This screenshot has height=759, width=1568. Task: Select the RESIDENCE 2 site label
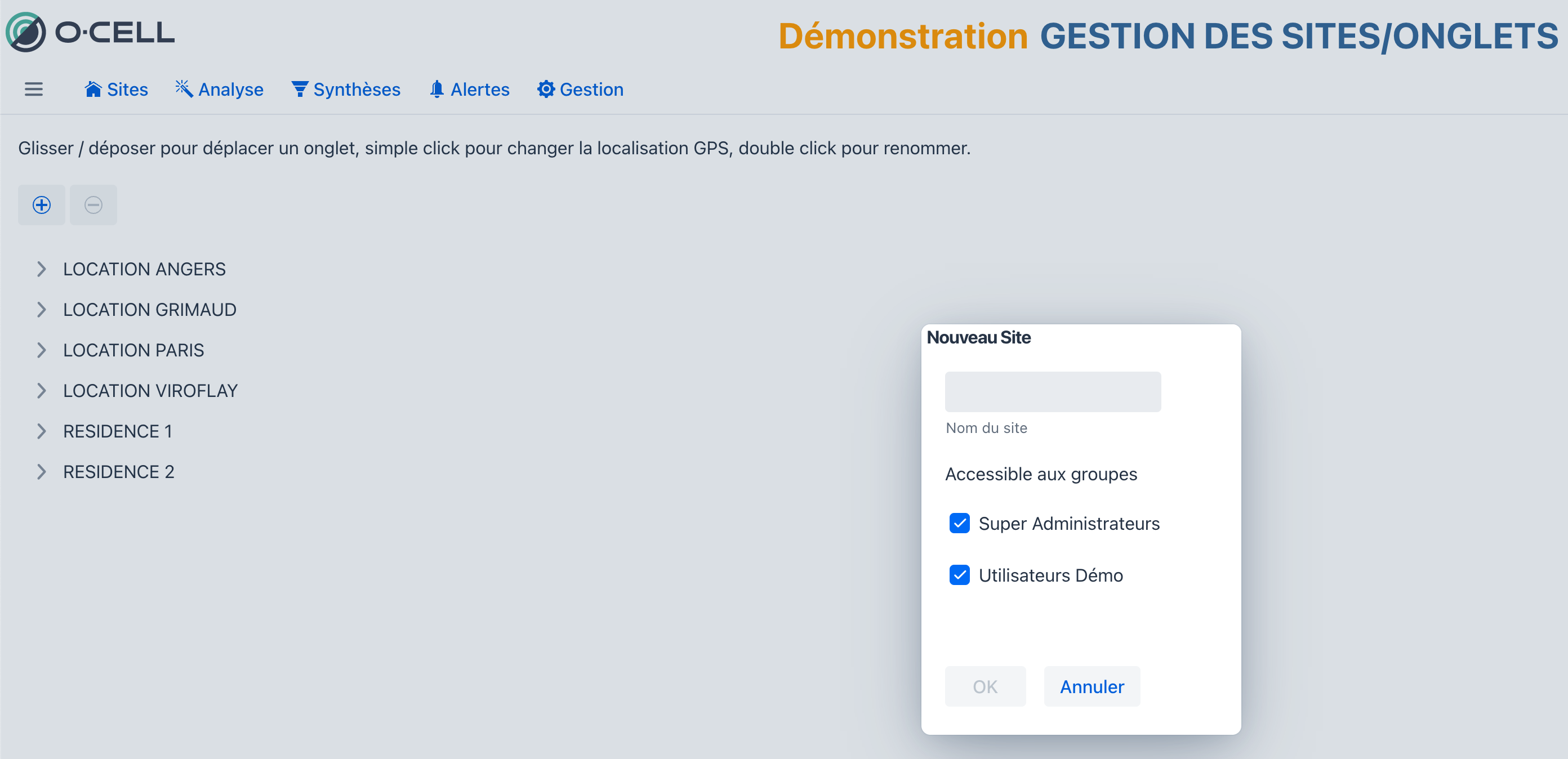click(x=119, y=472)
